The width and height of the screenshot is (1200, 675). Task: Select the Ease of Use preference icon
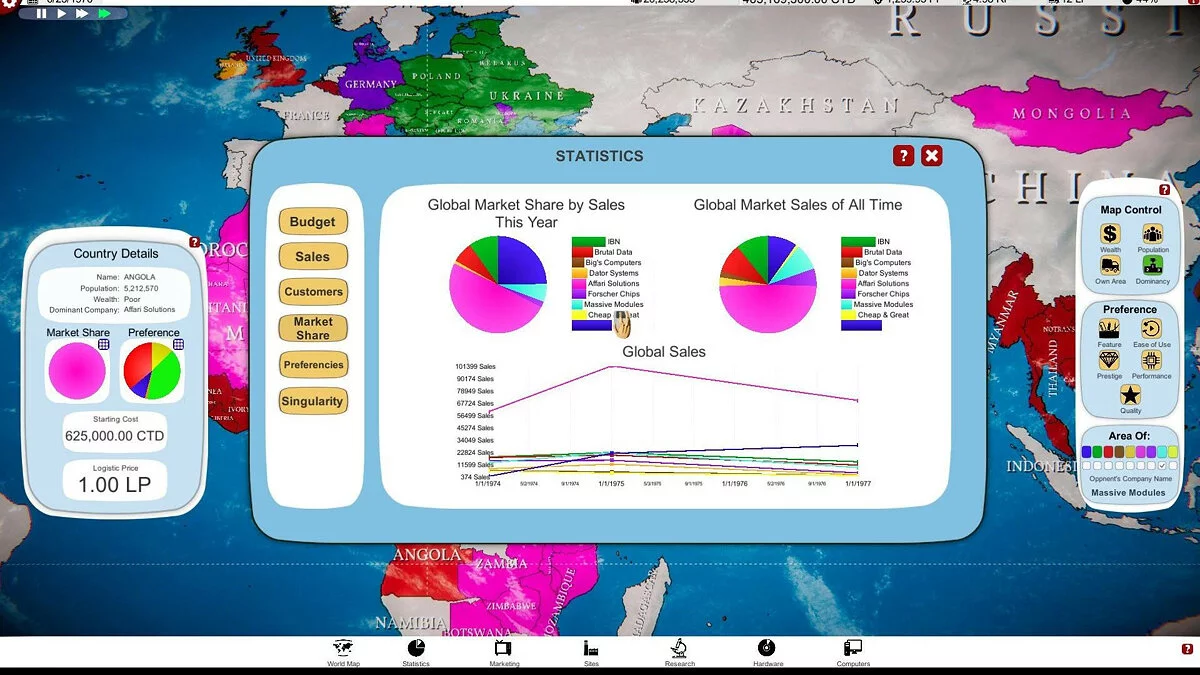(1151, 328)
